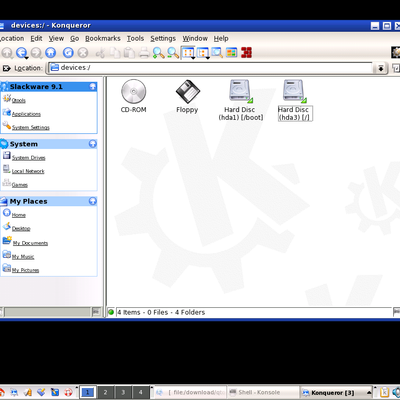Screen dimensions: 400x400
Task: Click the Forward navigation arrow
Action: pos(36,53)
